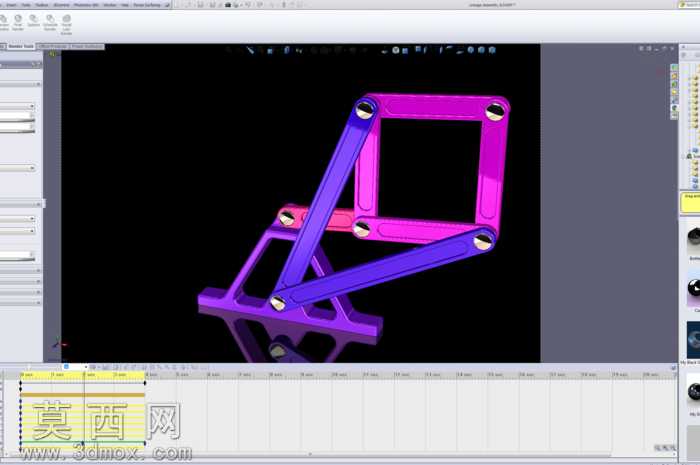Open the Tools menu
This screenshot has height=465, width=700.
click(x=26, y=5)
